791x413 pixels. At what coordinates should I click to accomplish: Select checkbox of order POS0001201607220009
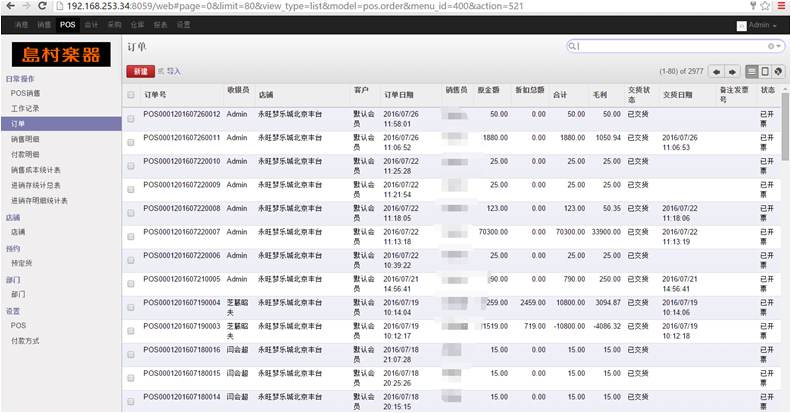(x=131, y=190)
